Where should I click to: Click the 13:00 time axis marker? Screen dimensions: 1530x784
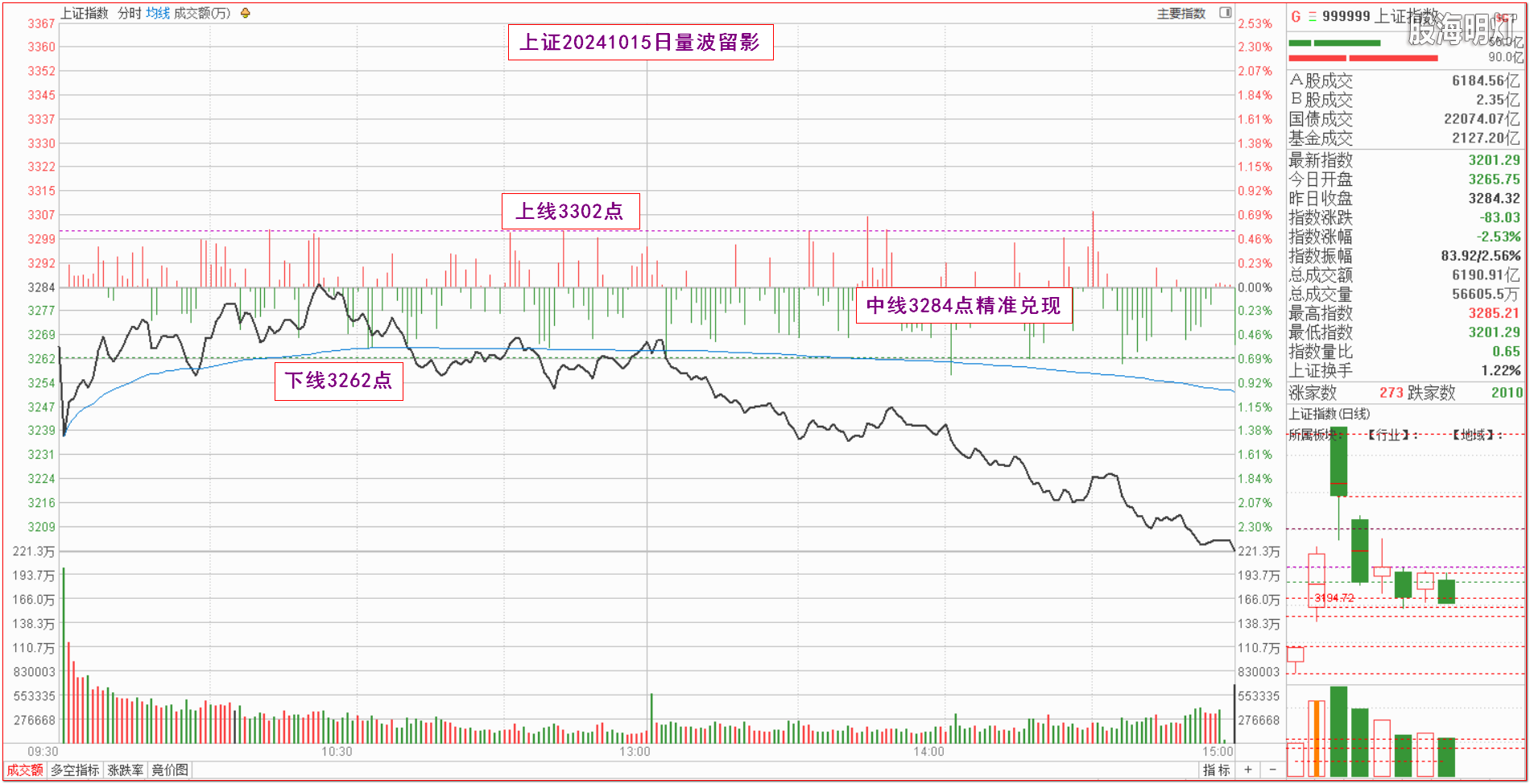(x=635, y=752)
